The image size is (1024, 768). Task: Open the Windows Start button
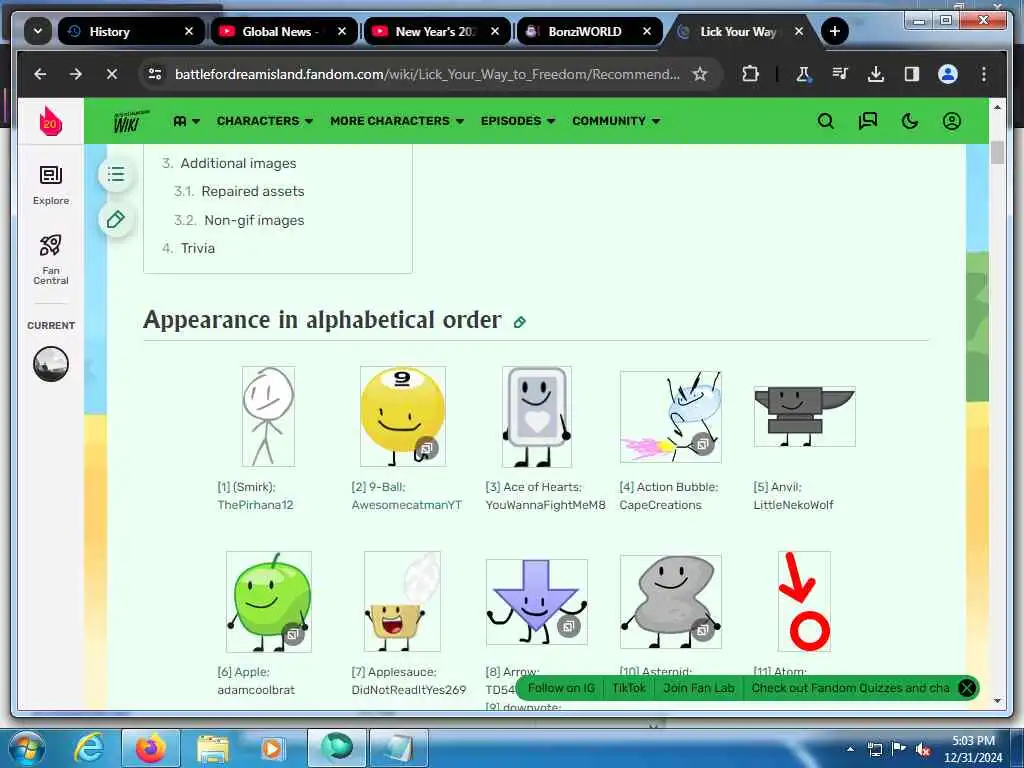(x=26, y=748)
